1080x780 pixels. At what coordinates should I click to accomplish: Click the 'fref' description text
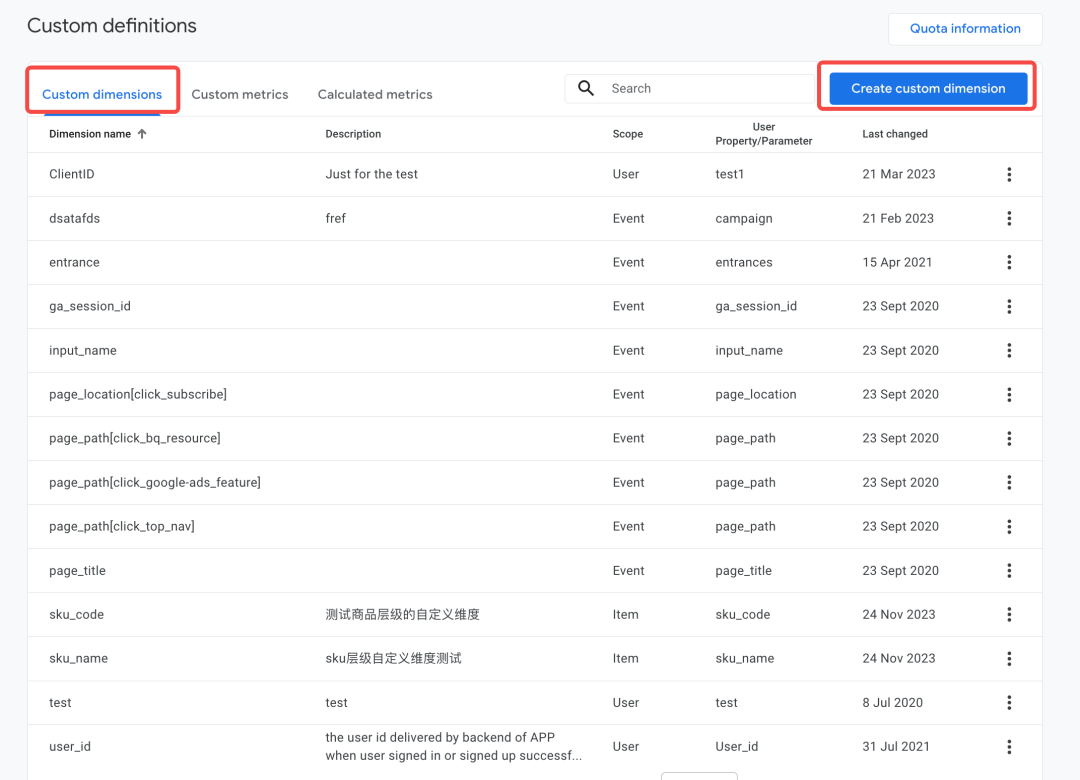point(335,218)
